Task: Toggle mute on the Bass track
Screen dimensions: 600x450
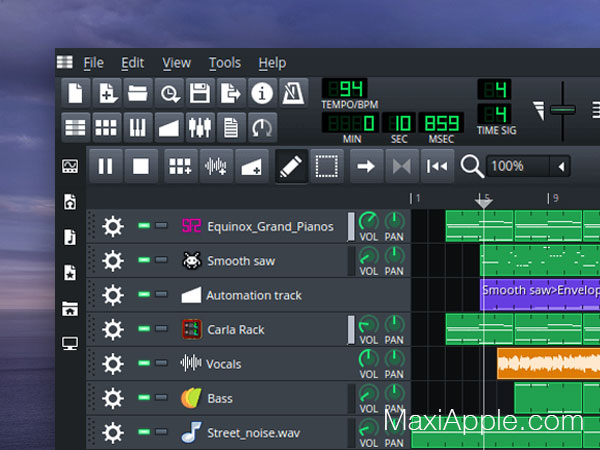Action: tap(145, 398)
